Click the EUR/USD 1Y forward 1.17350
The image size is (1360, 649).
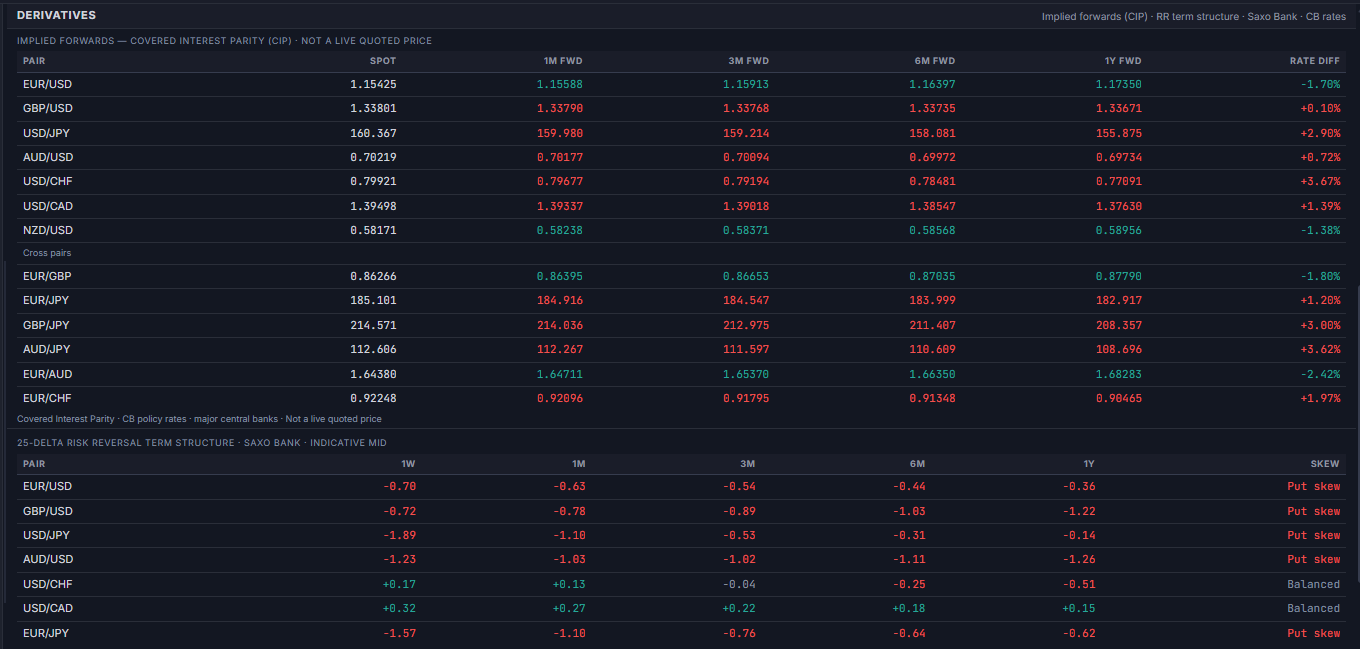tap(1119, 84)
